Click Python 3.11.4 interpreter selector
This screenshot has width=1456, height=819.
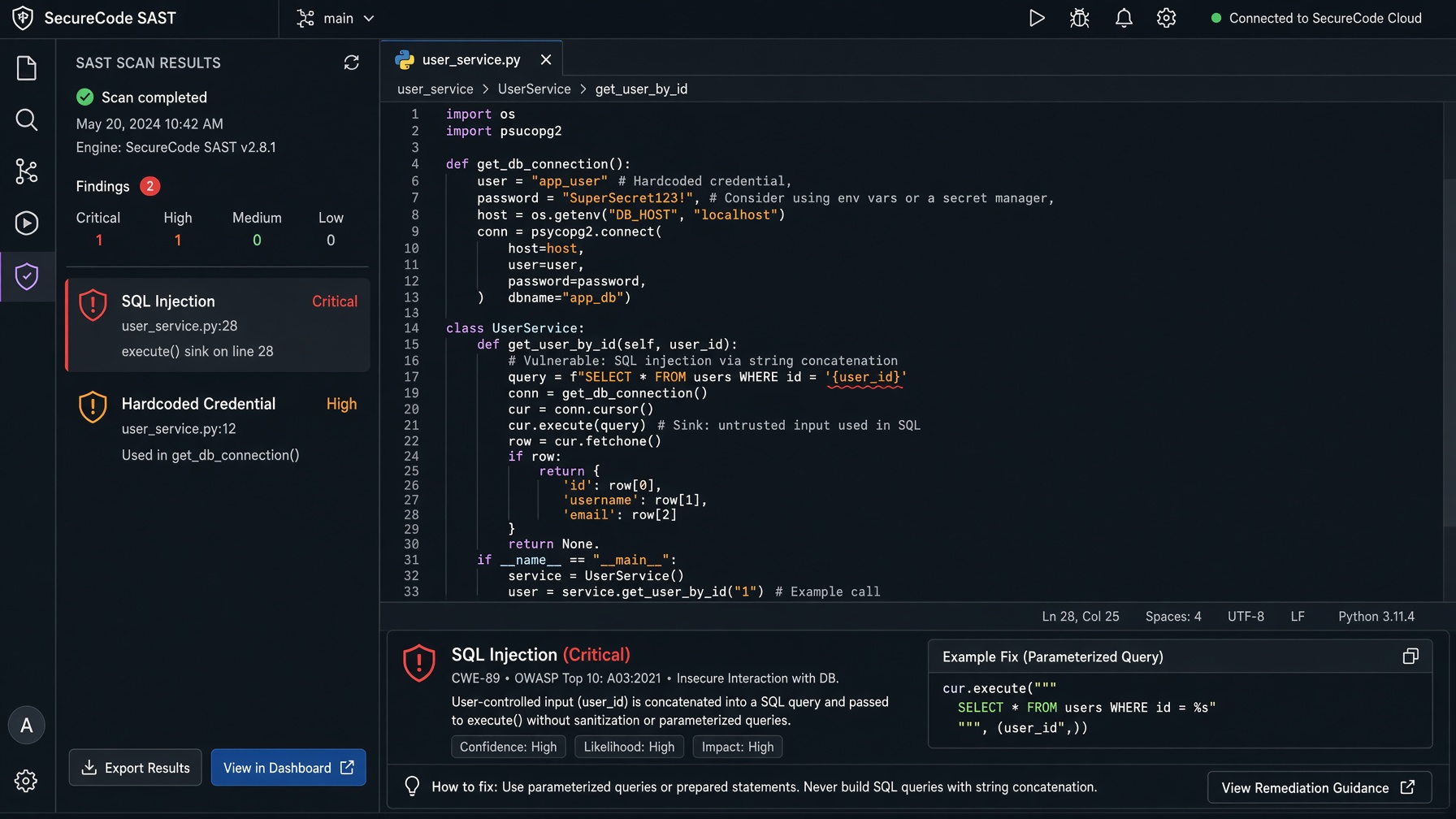(1376, 616)
